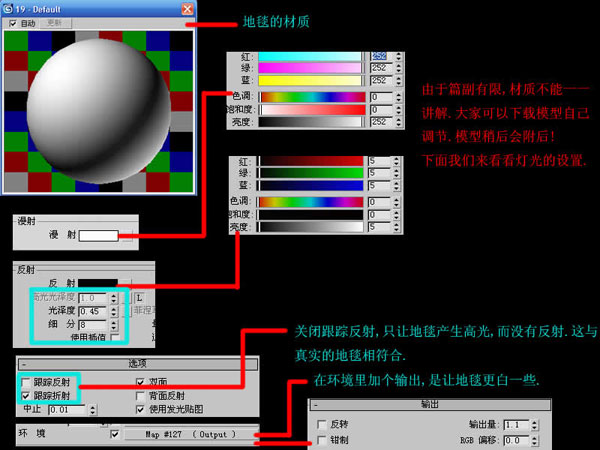Click the 3ds Max icon in the title bar
This screenshot has height=450, width=600.
click(x=7, y=8)
